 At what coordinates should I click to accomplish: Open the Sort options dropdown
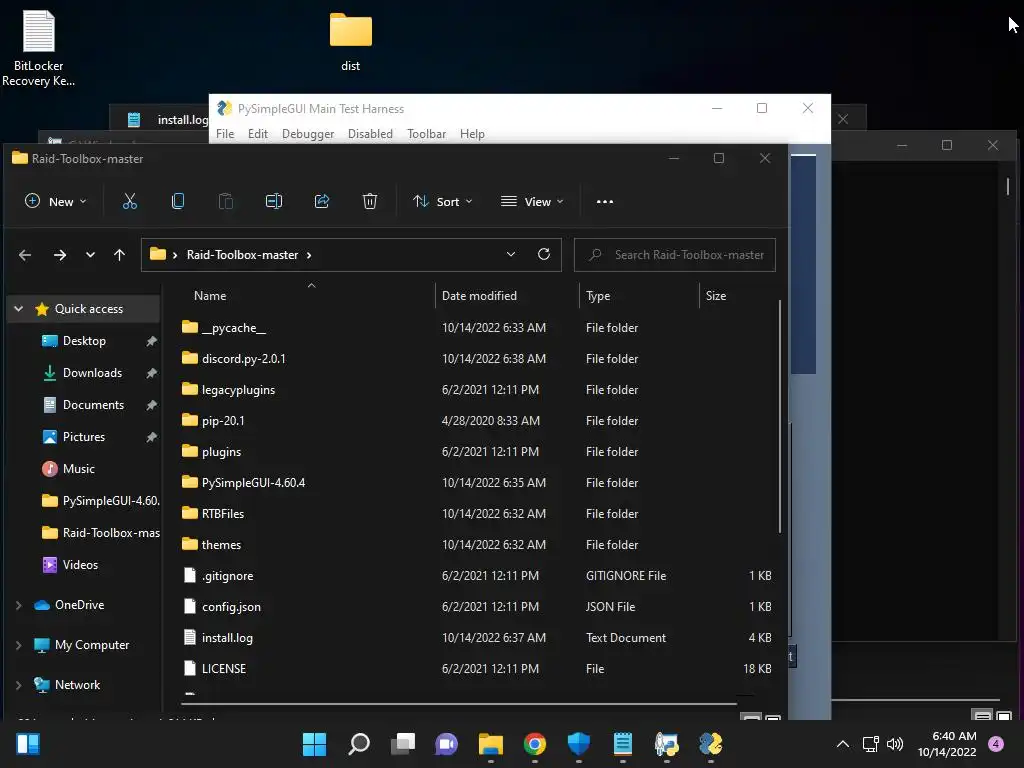[x=442, y=201]
